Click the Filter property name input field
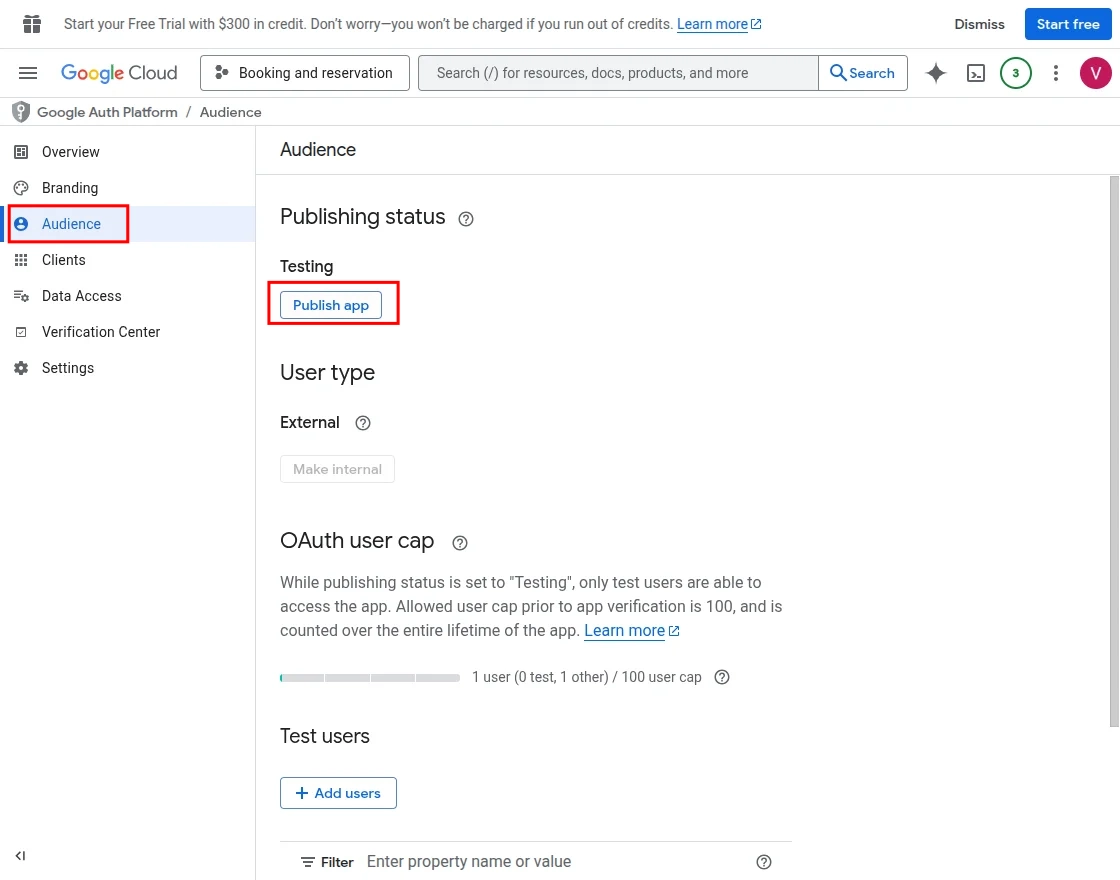Image resolution: width=1120 pixels, height=880 pixels. tap(469, 861)
